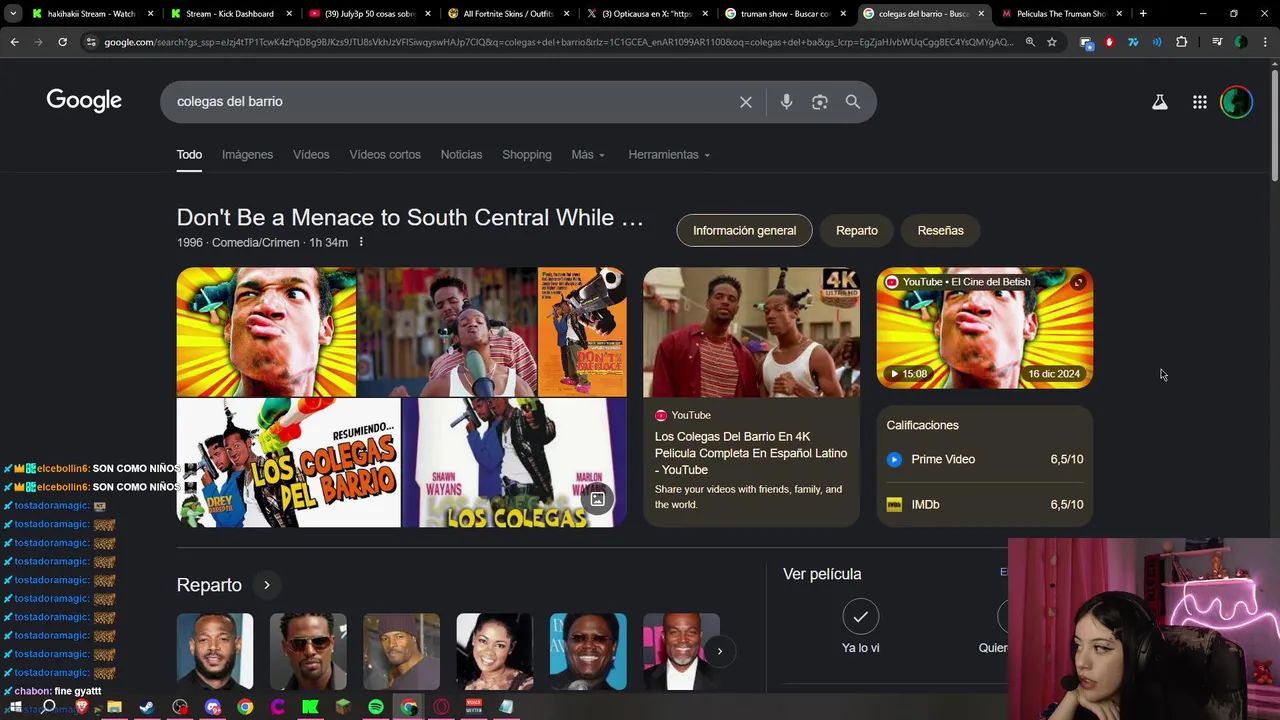Open the image gallery icon on collage
1280x720 pixels.
pyautogui.click(x=597, y=499)
